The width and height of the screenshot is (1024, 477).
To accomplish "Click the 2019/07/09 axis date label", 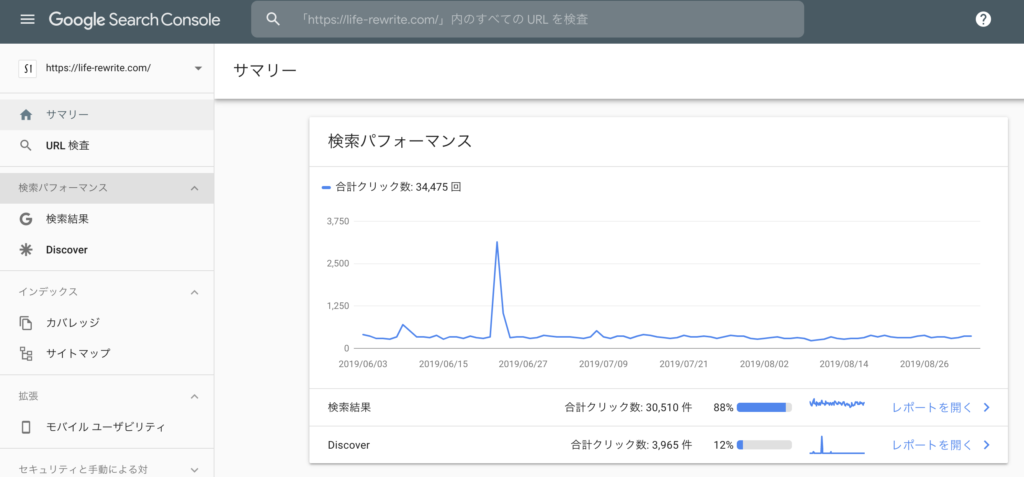I will coord(603,363).
